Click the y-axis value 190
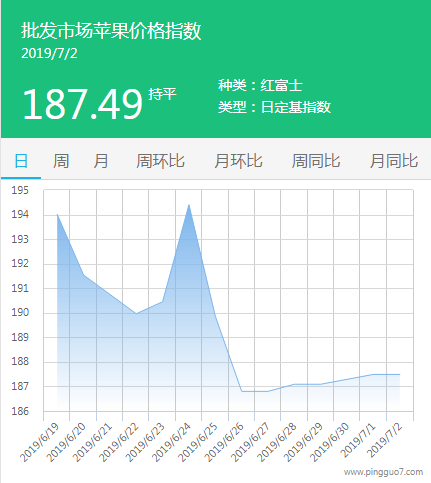Screen dimensions: 431x483 pos(20,313)
